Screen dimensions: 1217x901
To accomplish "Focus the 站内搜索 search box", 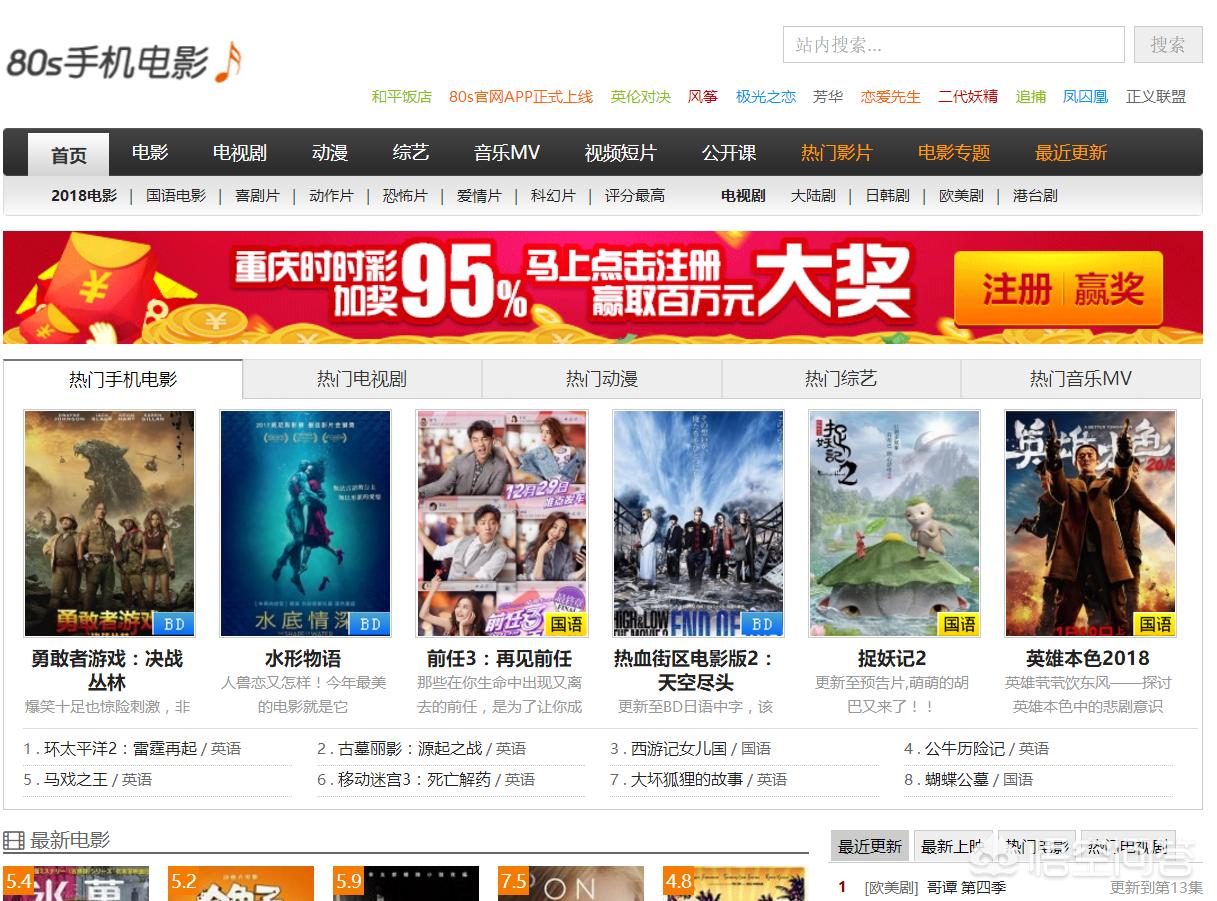I will click(954, 45).
